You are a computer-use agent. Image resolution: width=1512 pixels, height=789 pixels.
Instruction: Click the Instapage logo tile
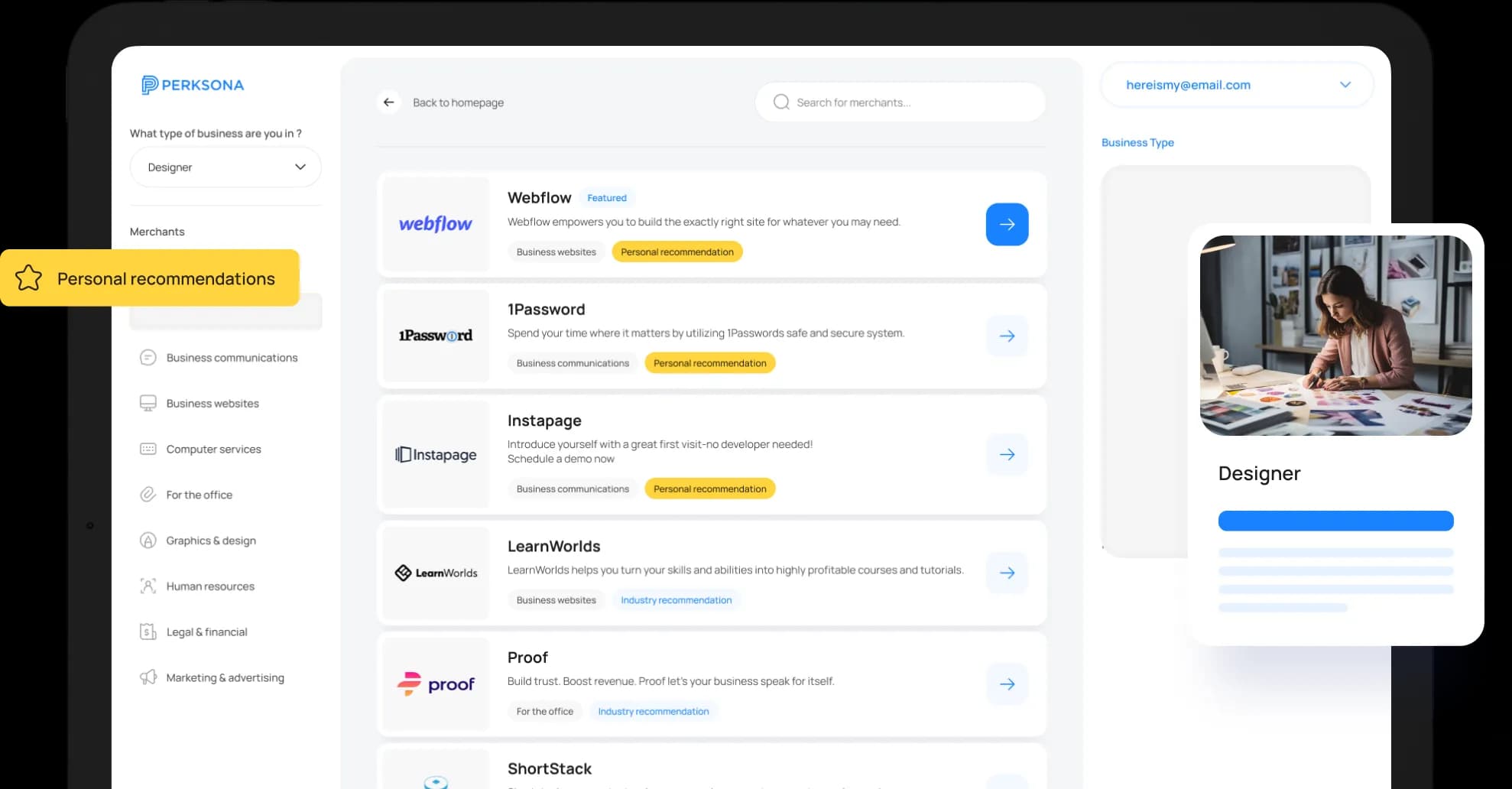436,454
